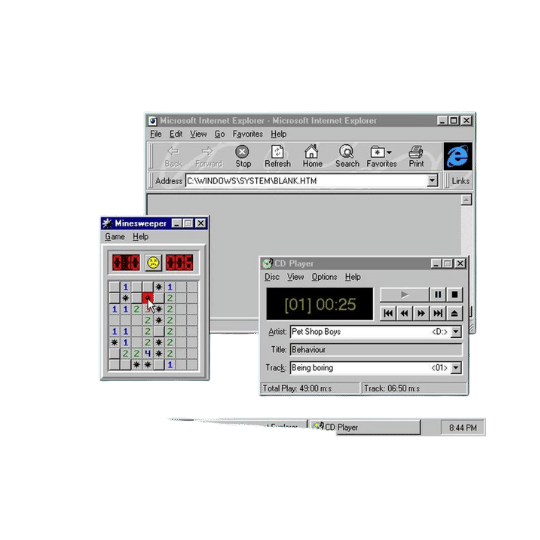The image size is (540, 540).
Task: Click the Back arrow in Internet Explorer
Action: [173, 157]
